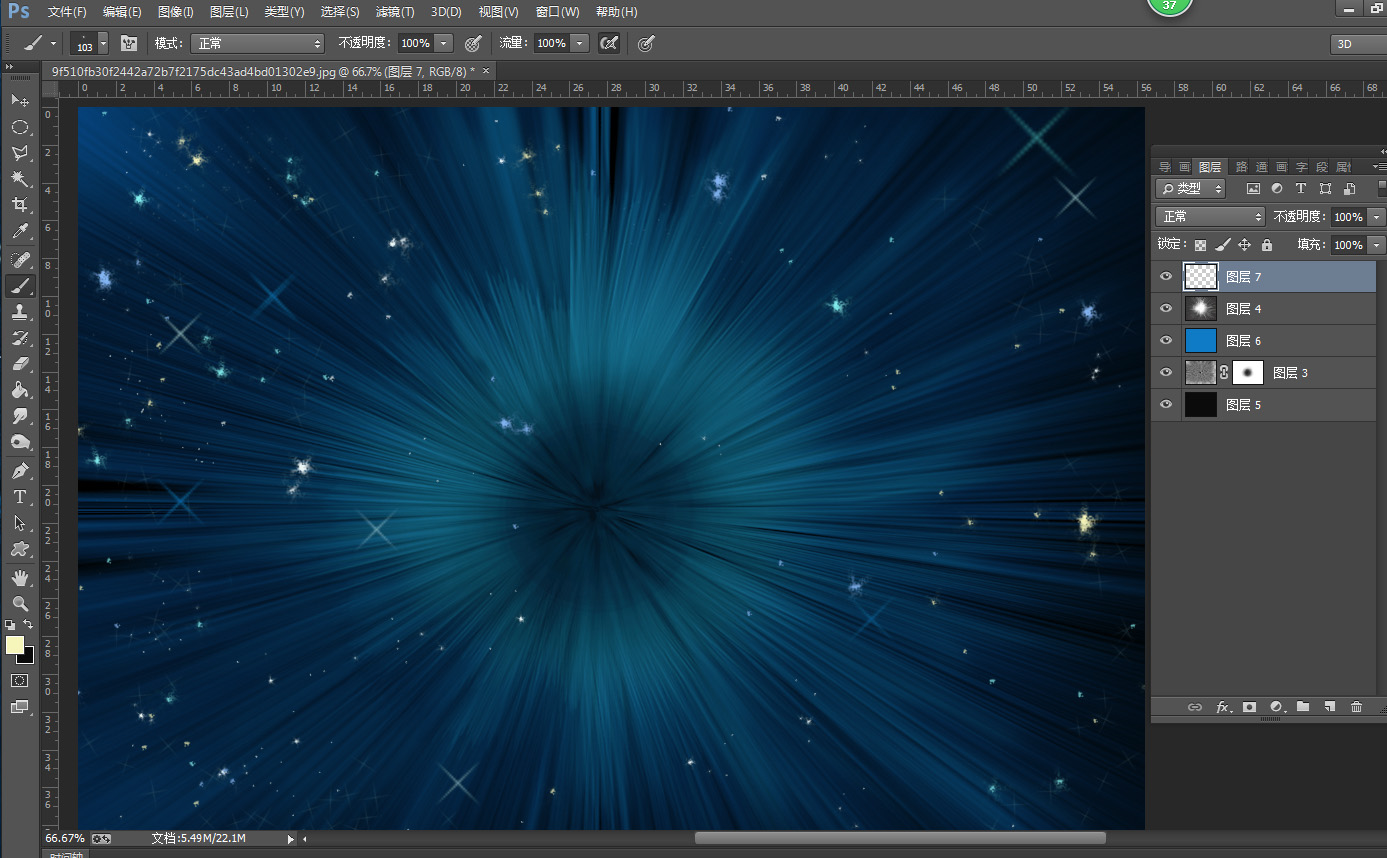Open the layer filter 类型 dropdown
Image resolution: width=1387 pixels, height=858 pixels.
pyautogui.click(x=1190, y=188)
